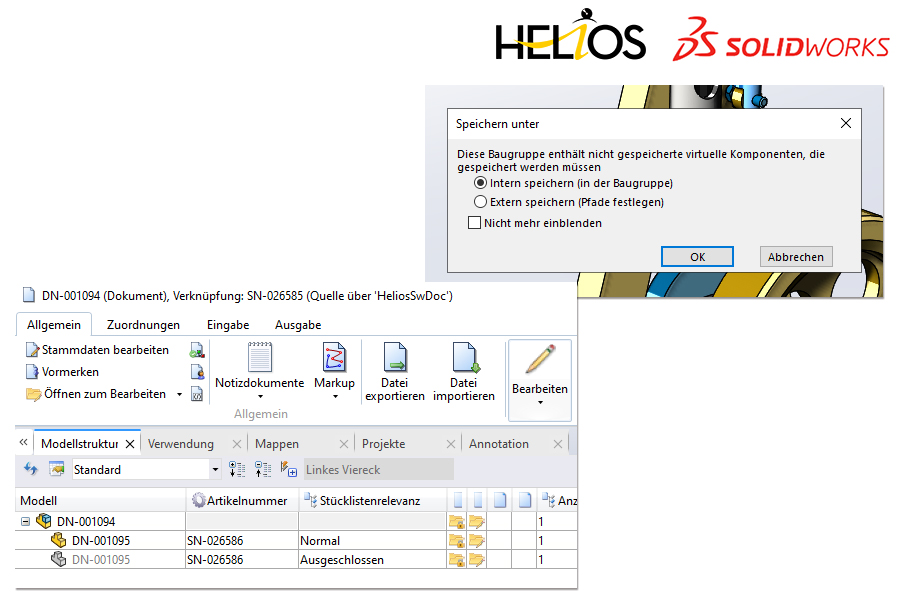Click the locked folder icon in the Normal row
This screenshot has height=600, width=900.
457,541
